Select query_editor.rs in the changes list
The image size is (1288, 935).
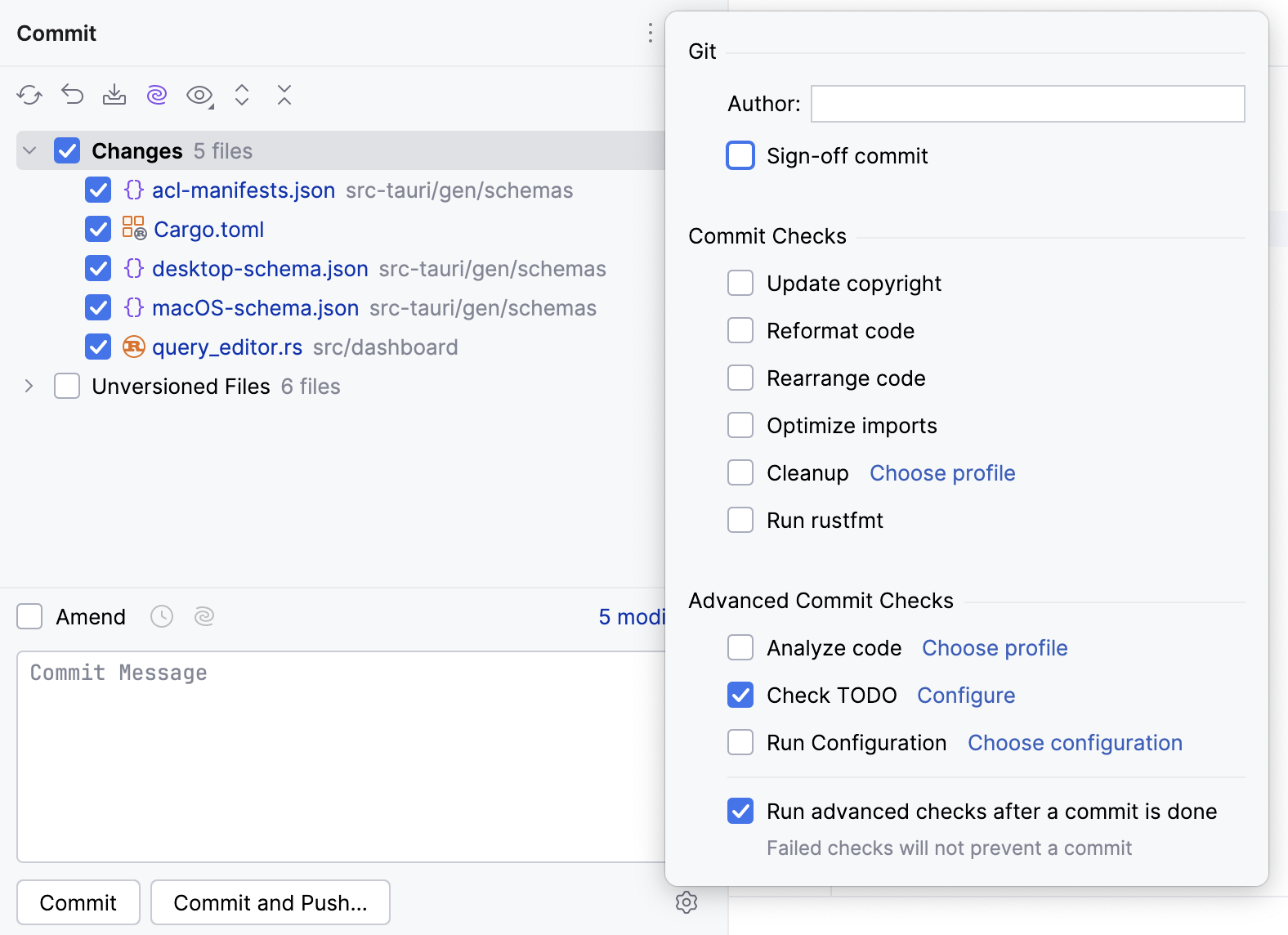click(x=227, y=347)
